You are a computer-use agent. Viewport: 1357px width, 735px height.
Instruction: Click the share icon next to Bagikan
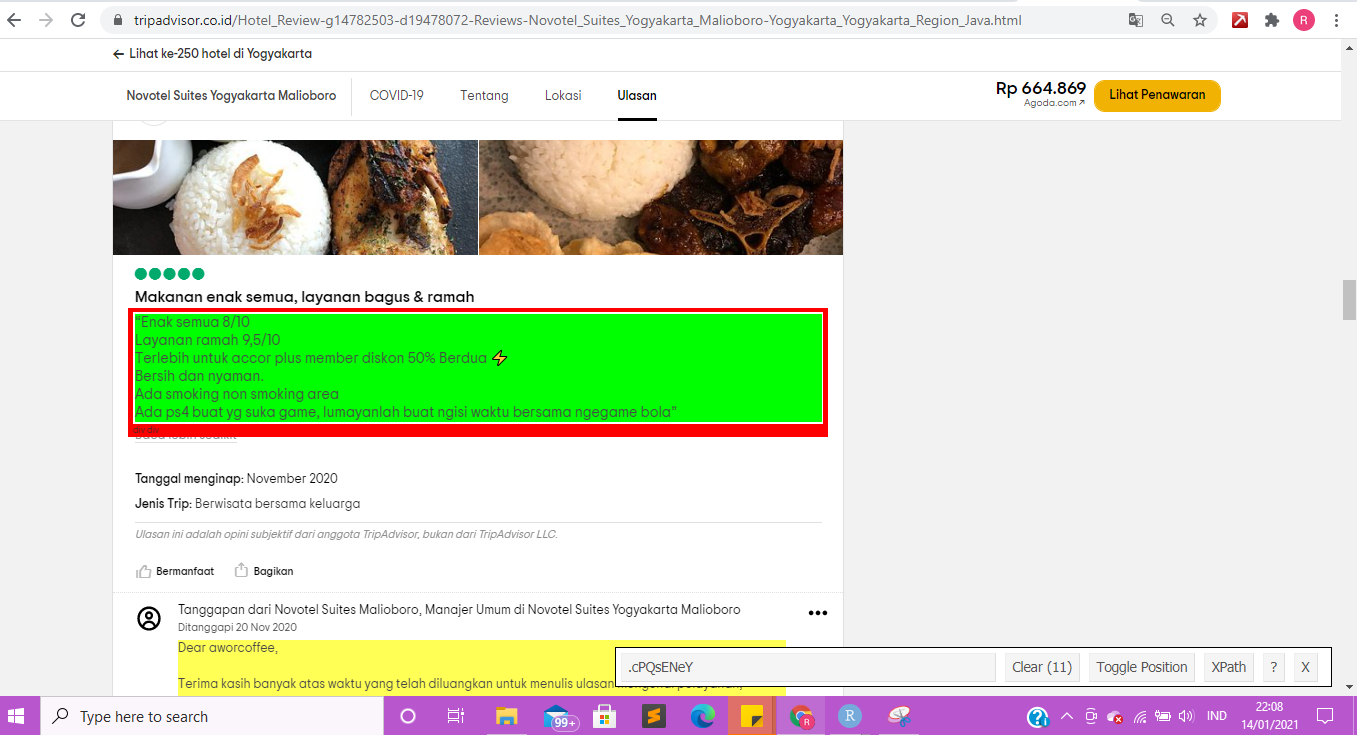click(x=239, y=570)
